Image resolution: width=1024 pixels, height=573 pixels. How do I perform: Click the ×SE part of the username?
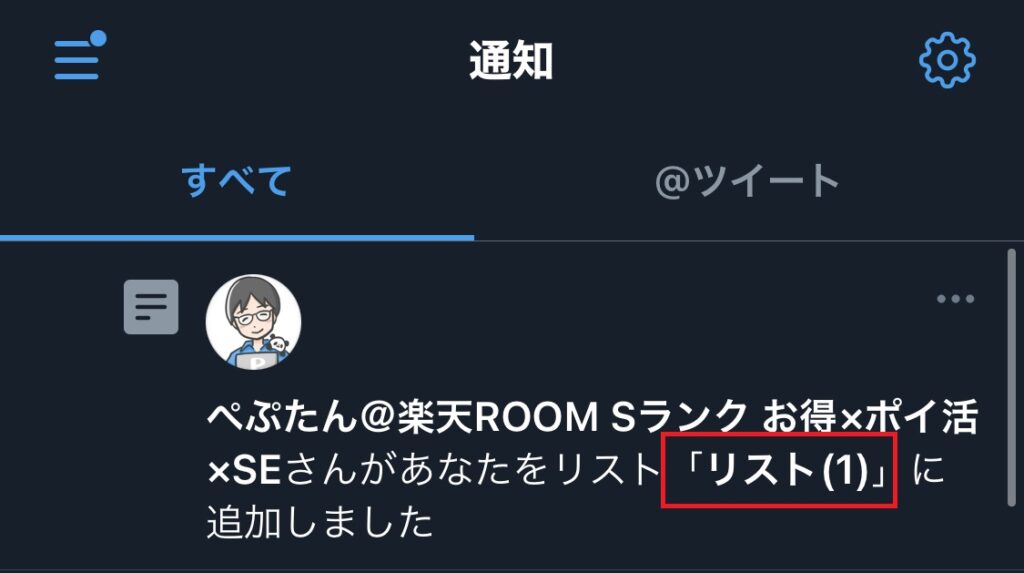pyautogui.click(x=244, y=470)
